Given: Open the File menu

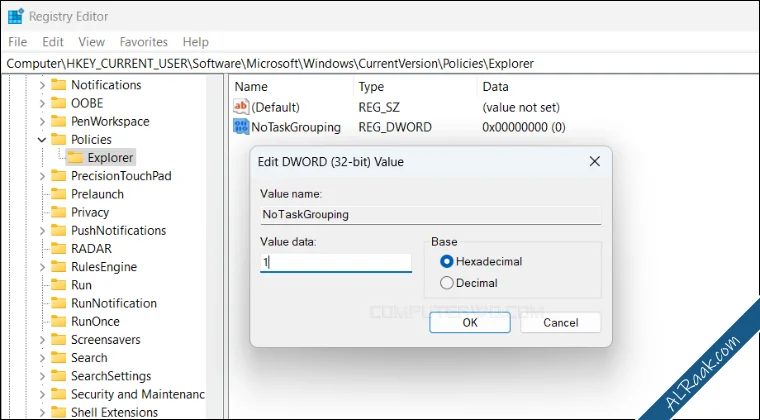Looking at the screenshot, I should tap(17, 42).
